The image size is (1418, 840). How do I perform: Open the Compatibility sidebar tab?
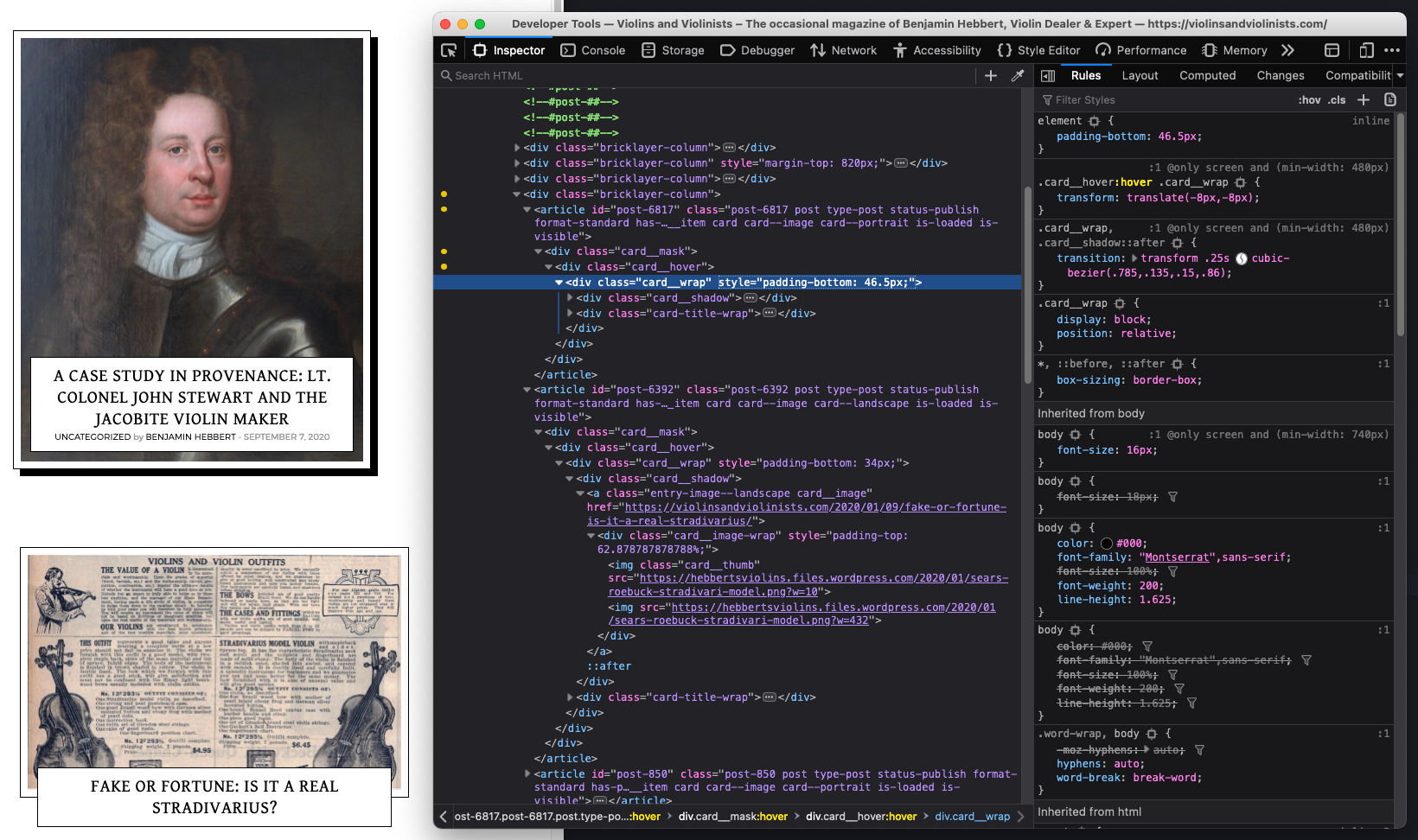point(1357,76)
